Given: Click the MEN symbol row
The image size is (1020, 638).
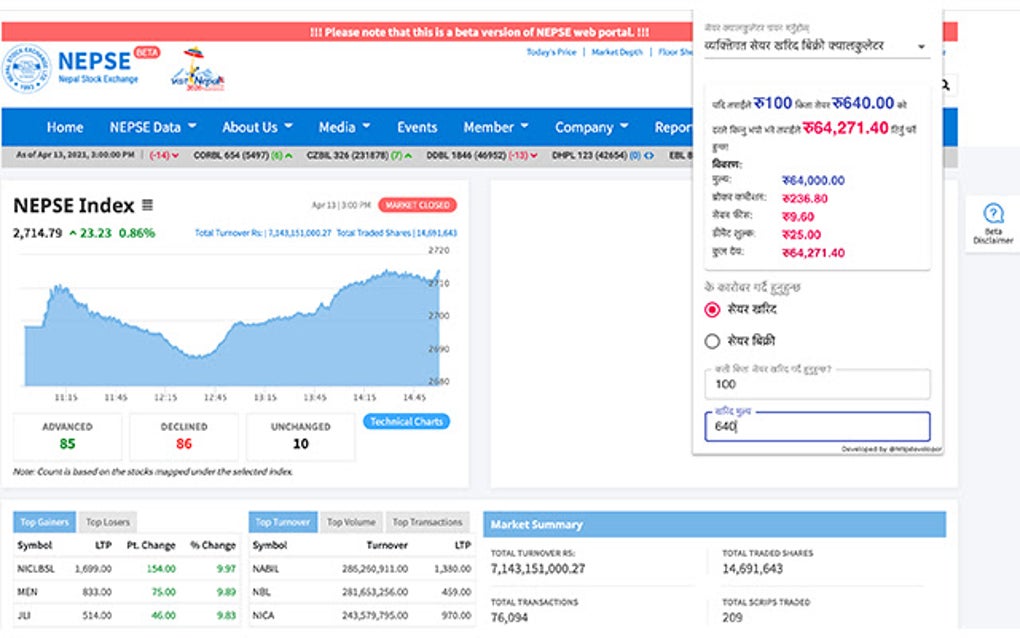Looking at the screenshot, I should [x=127, y=592].
